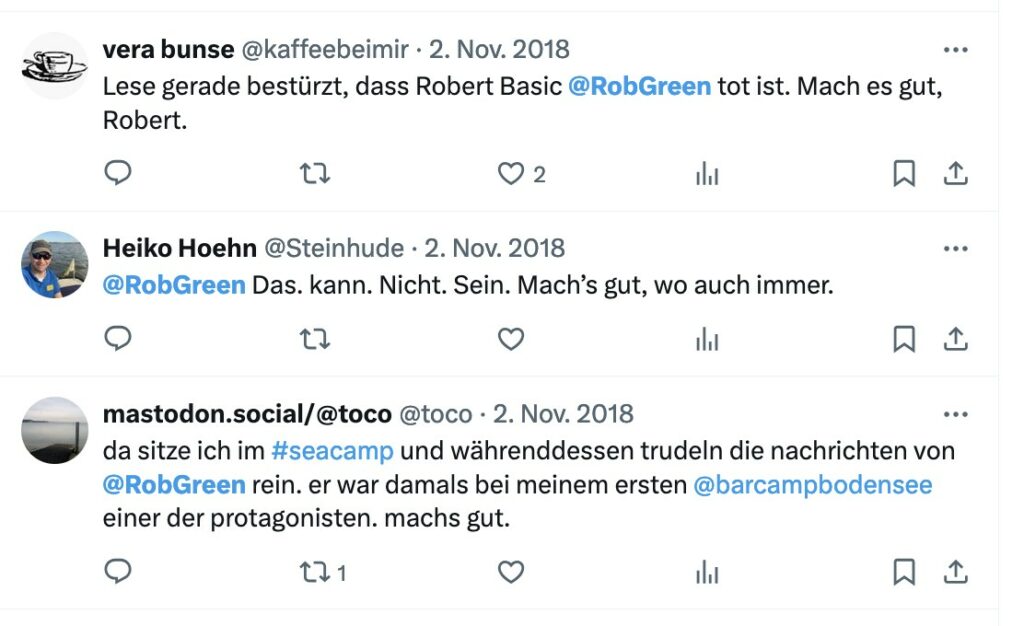Bookmark vera bunse's tweet
This screenshot has height=626, width=1024.
click(904, 174)
